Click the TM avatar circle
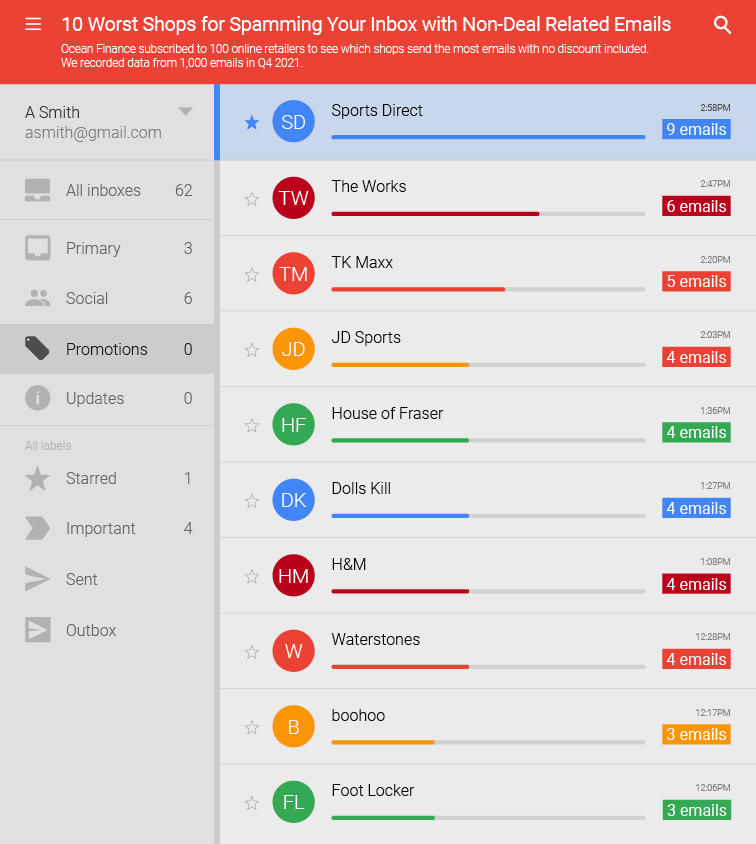The height and width of the screenshot is (844, 756). pos(293,273)
